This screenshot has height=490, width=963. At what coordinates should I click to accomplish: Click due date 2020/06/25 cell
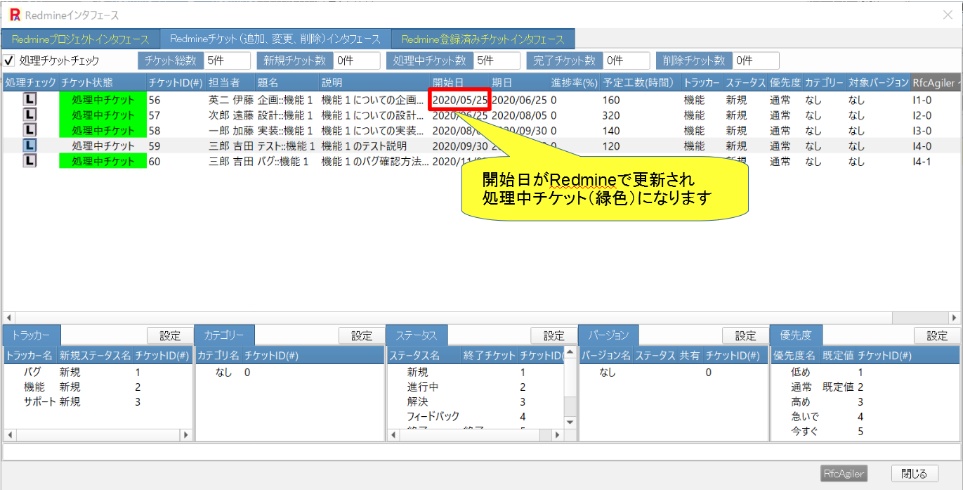(520, 99)
